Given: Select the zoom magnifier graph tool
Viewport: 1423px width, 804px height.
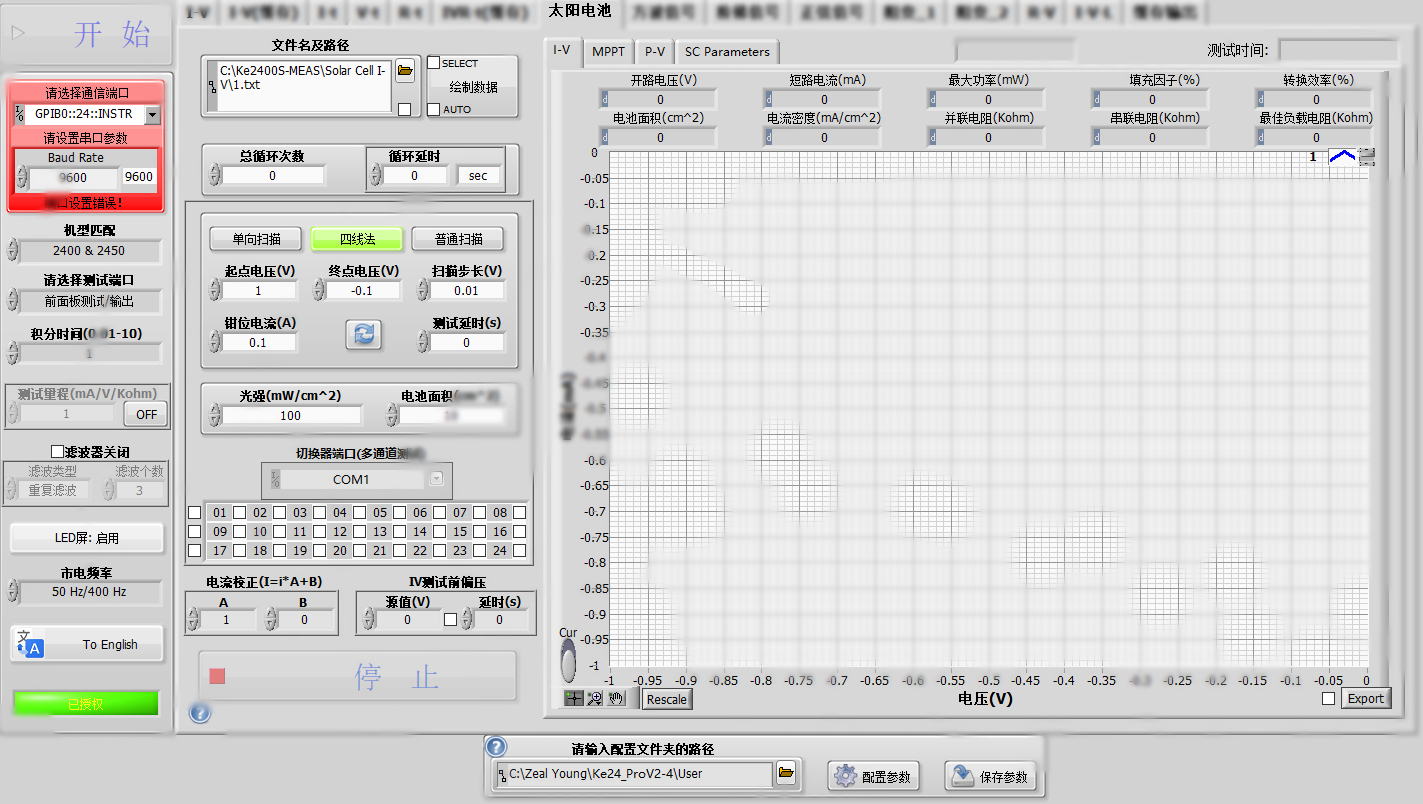Looking at the screenshot, I should click(595, 698).
